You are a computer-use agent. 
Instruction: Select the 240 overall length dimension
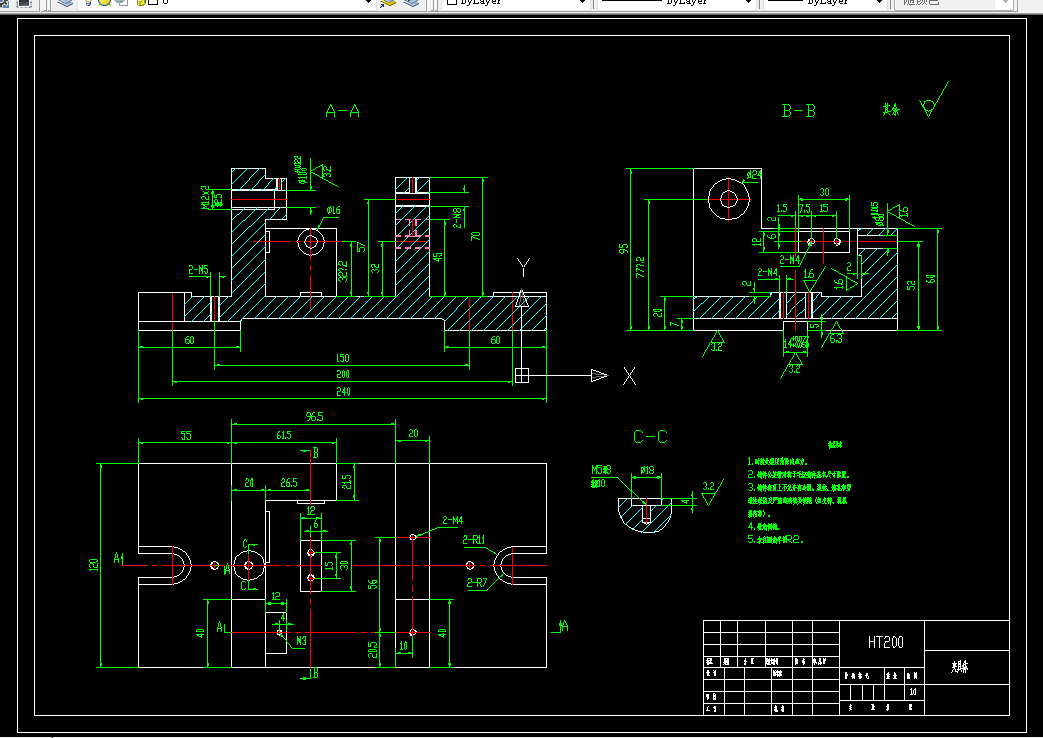pyautogui.click(x=343, y=391)
